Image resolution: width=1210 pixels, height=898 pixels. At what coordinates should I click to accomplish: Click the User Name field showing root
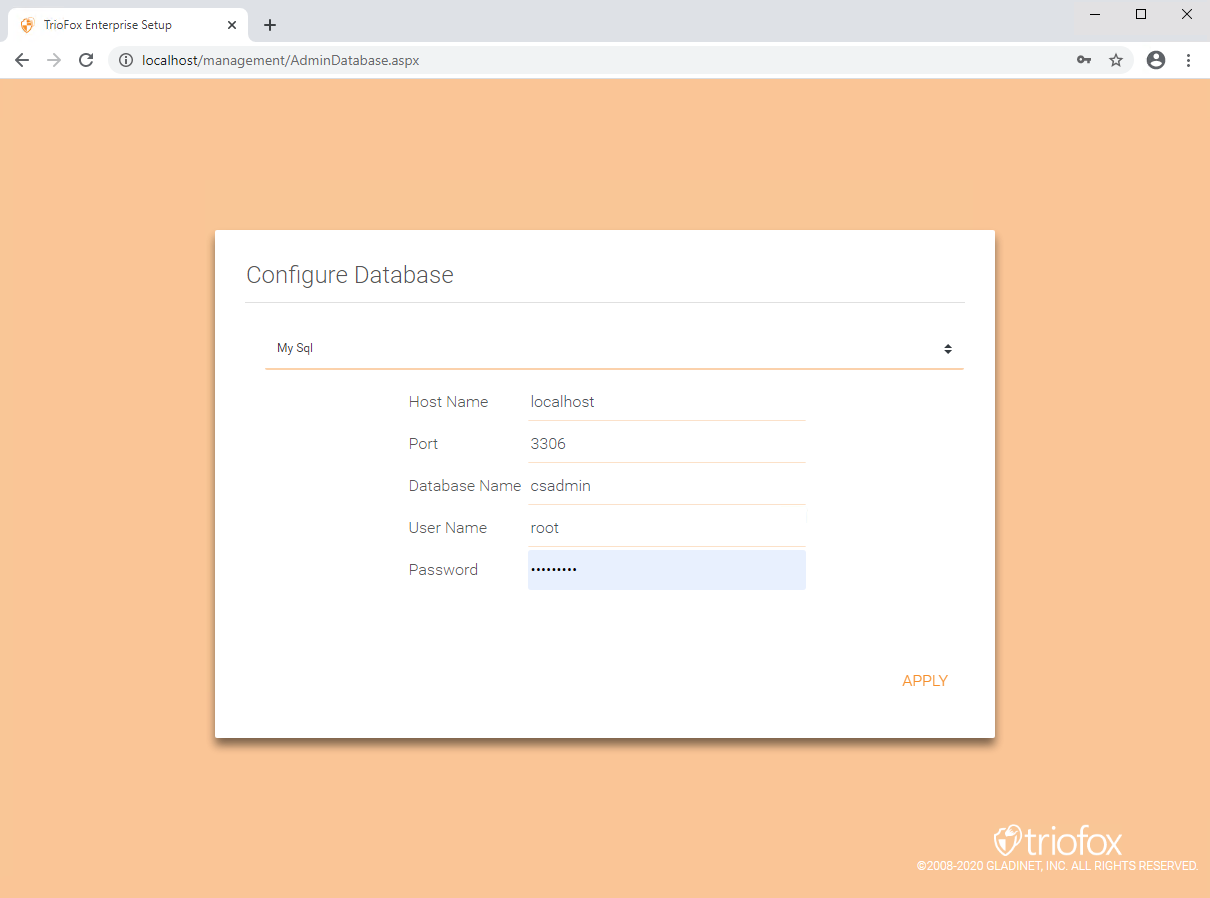coord(666,528)
